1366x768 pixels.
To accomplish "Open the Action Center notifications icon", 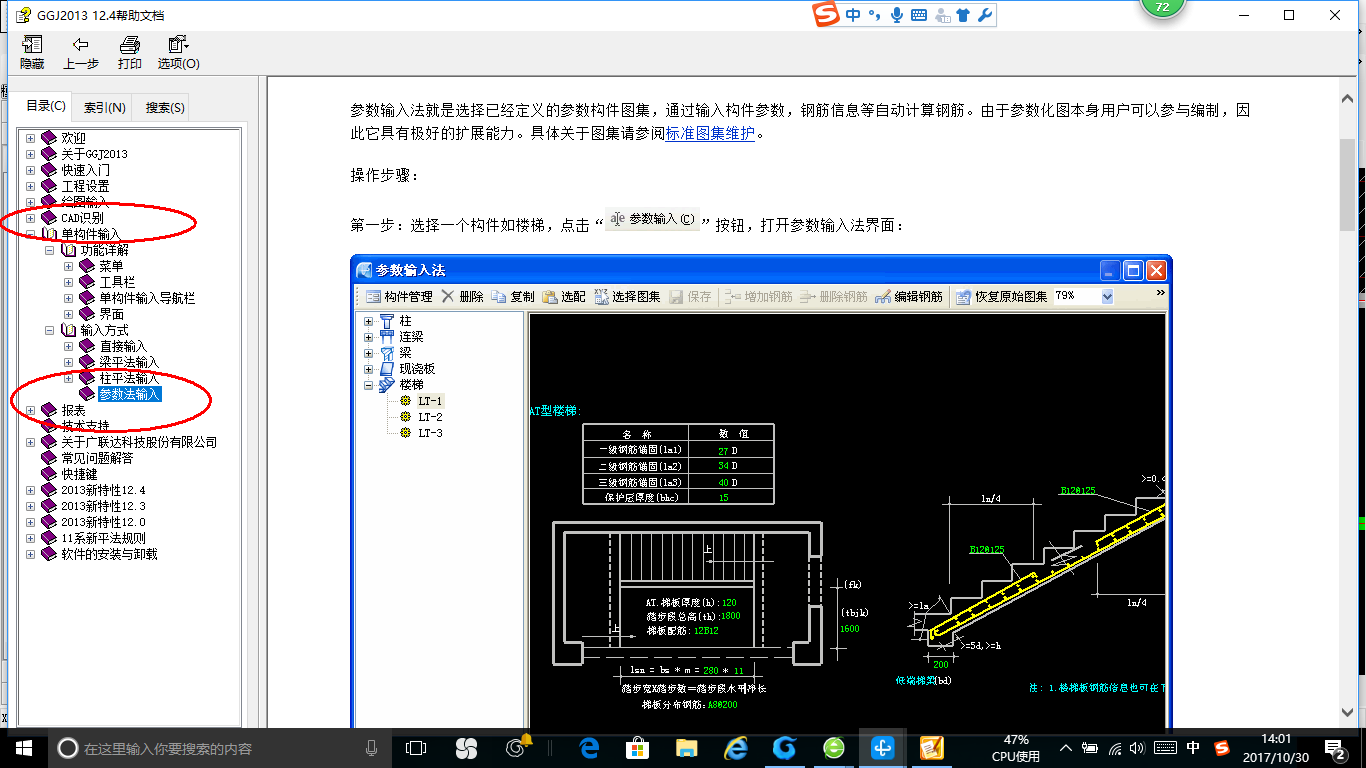I will [x=1336, y=748].
